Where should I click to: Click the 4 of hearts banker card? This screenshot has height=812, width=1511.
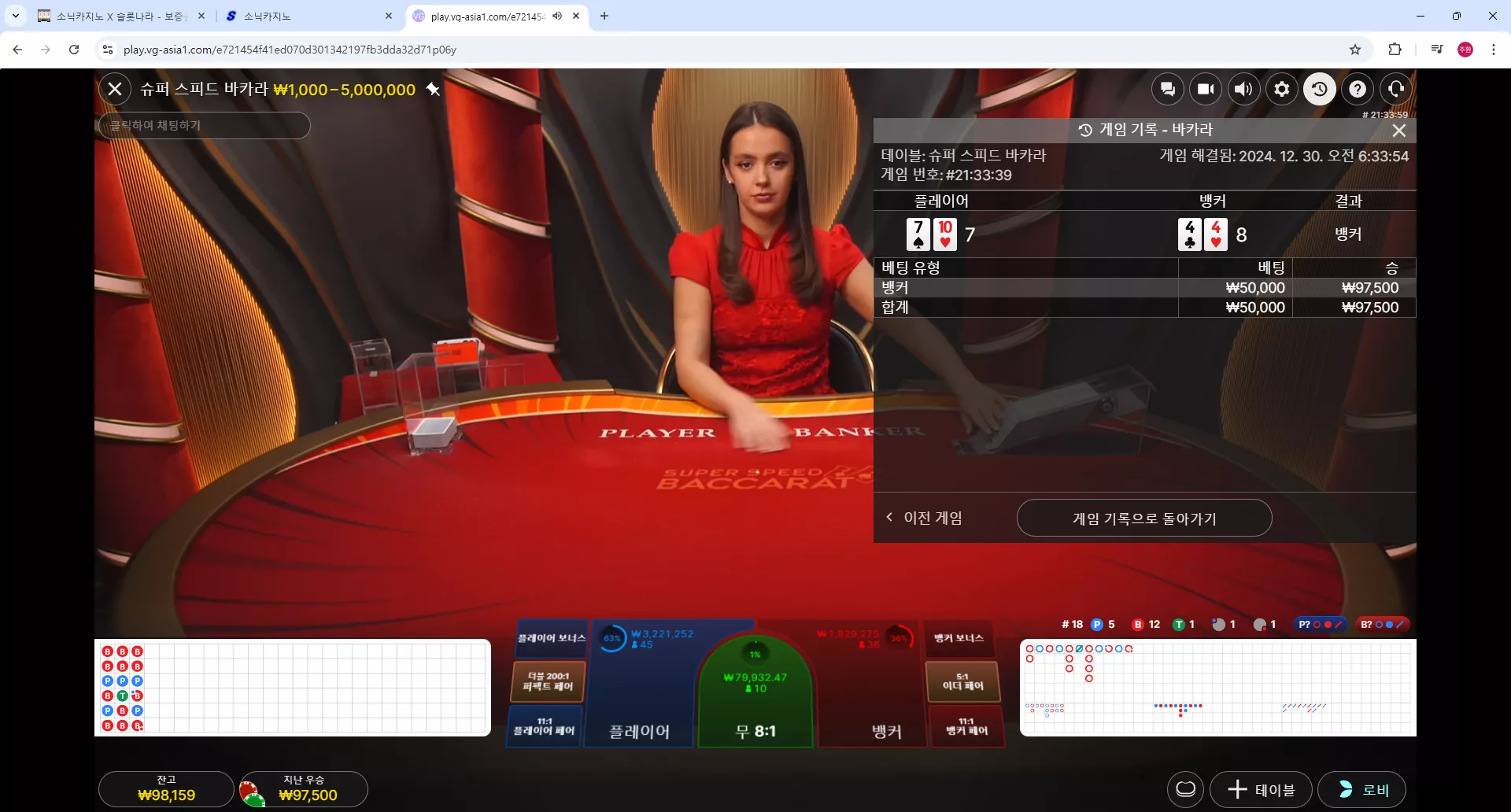[1216, 234]
